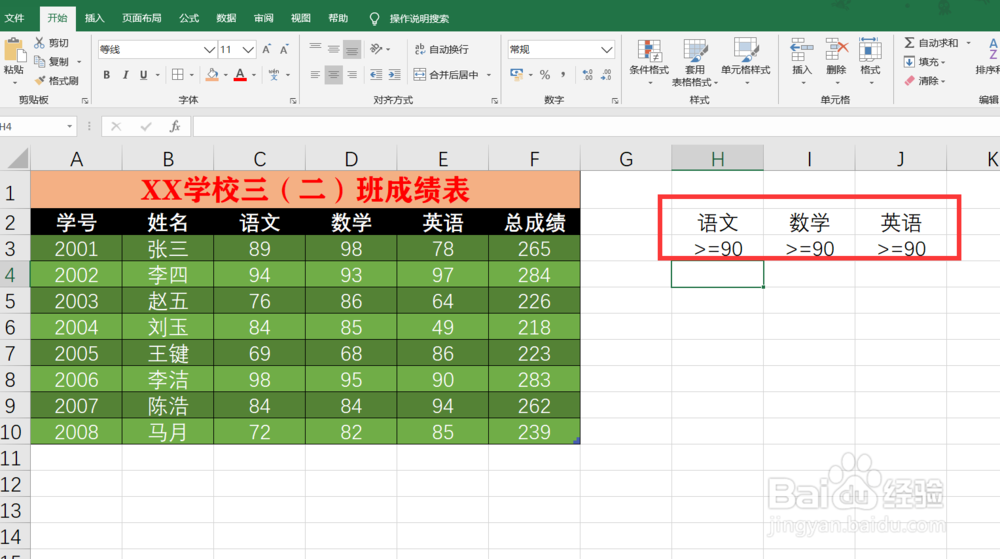Apply red font color with A icon
The image size is (1000, 559).
(240, 75)
